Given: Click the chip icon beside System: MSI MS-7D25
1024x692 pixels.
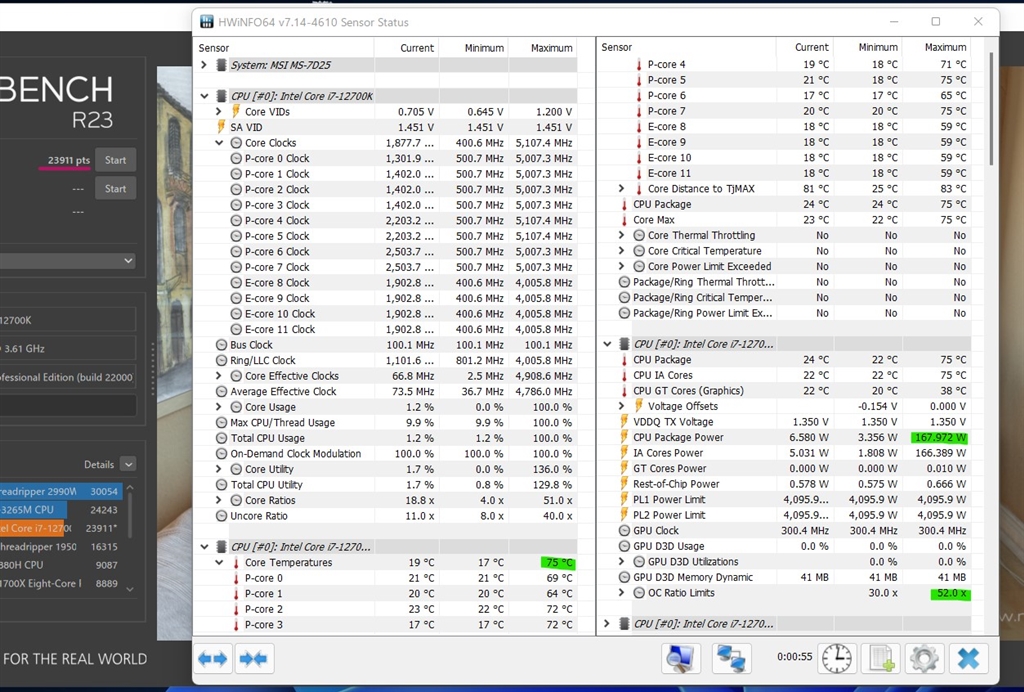Looking at the screenshot, I should (221, 65).
